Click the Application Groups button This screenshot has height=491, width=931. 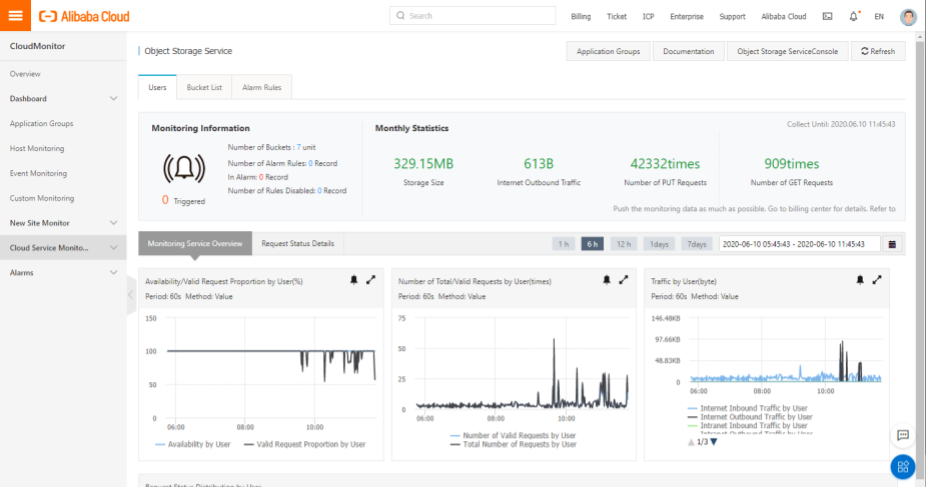[x=608, y=51]
